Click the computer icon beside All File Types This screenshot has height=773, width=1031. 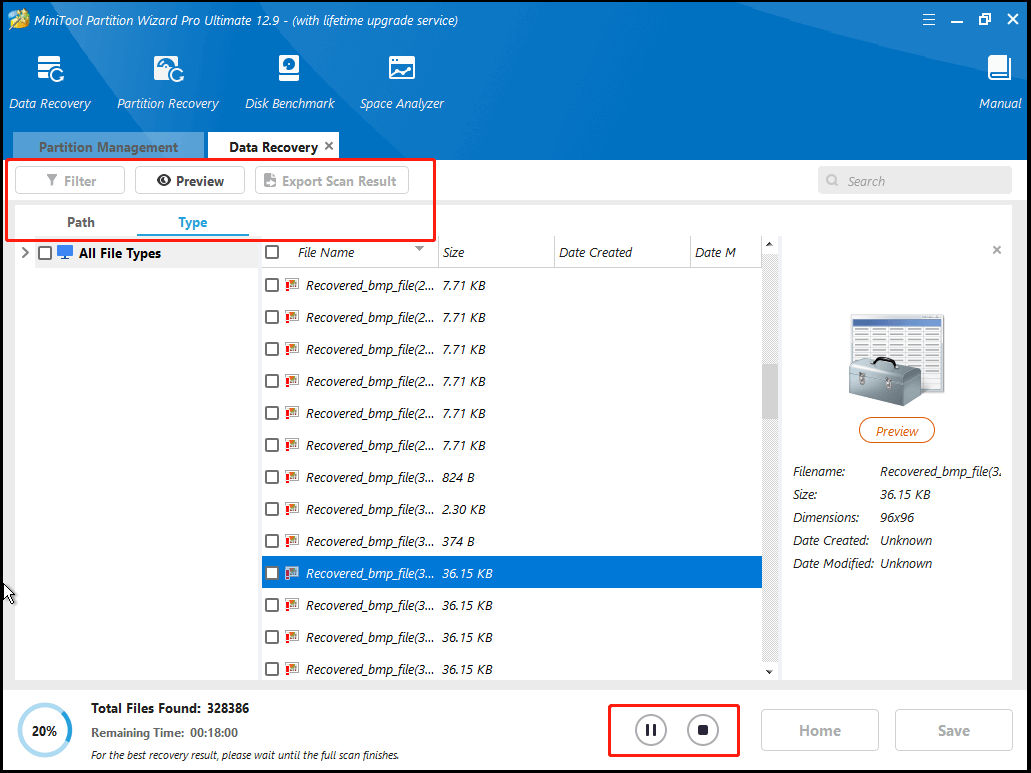(64, 252)
